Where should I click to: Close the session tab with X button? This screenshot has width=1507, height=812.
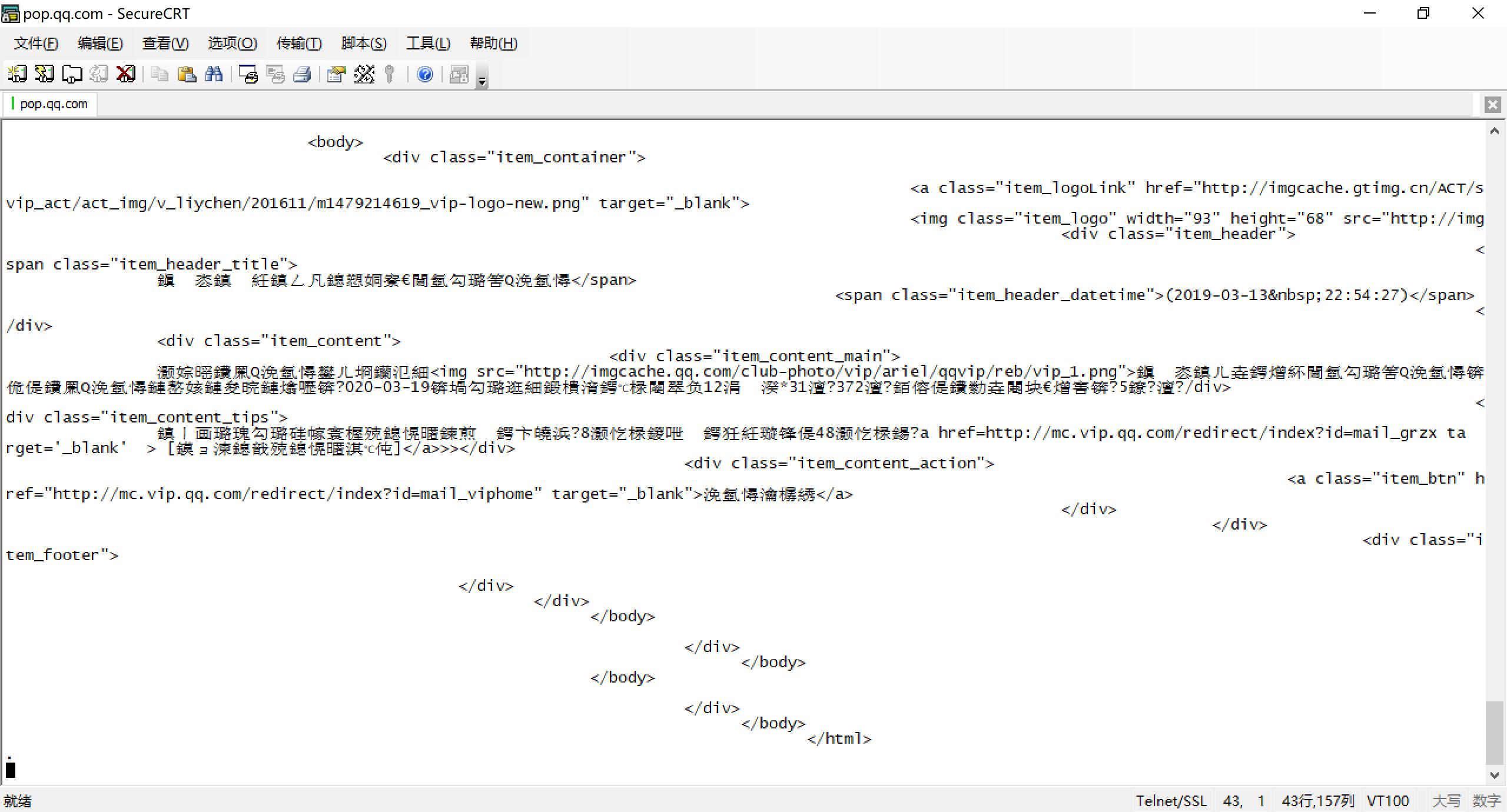click(x=1492, y=105)
